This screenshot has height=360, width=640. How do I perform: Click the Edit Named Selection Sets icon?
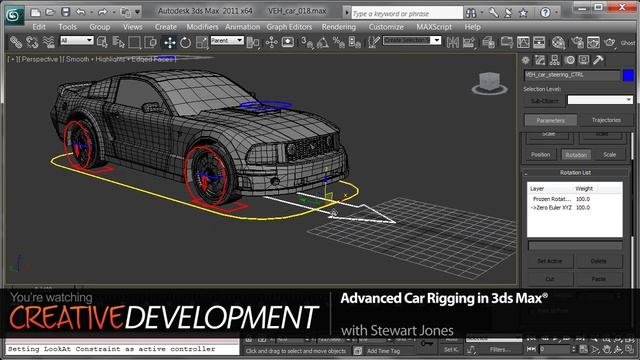coord(373,42)
